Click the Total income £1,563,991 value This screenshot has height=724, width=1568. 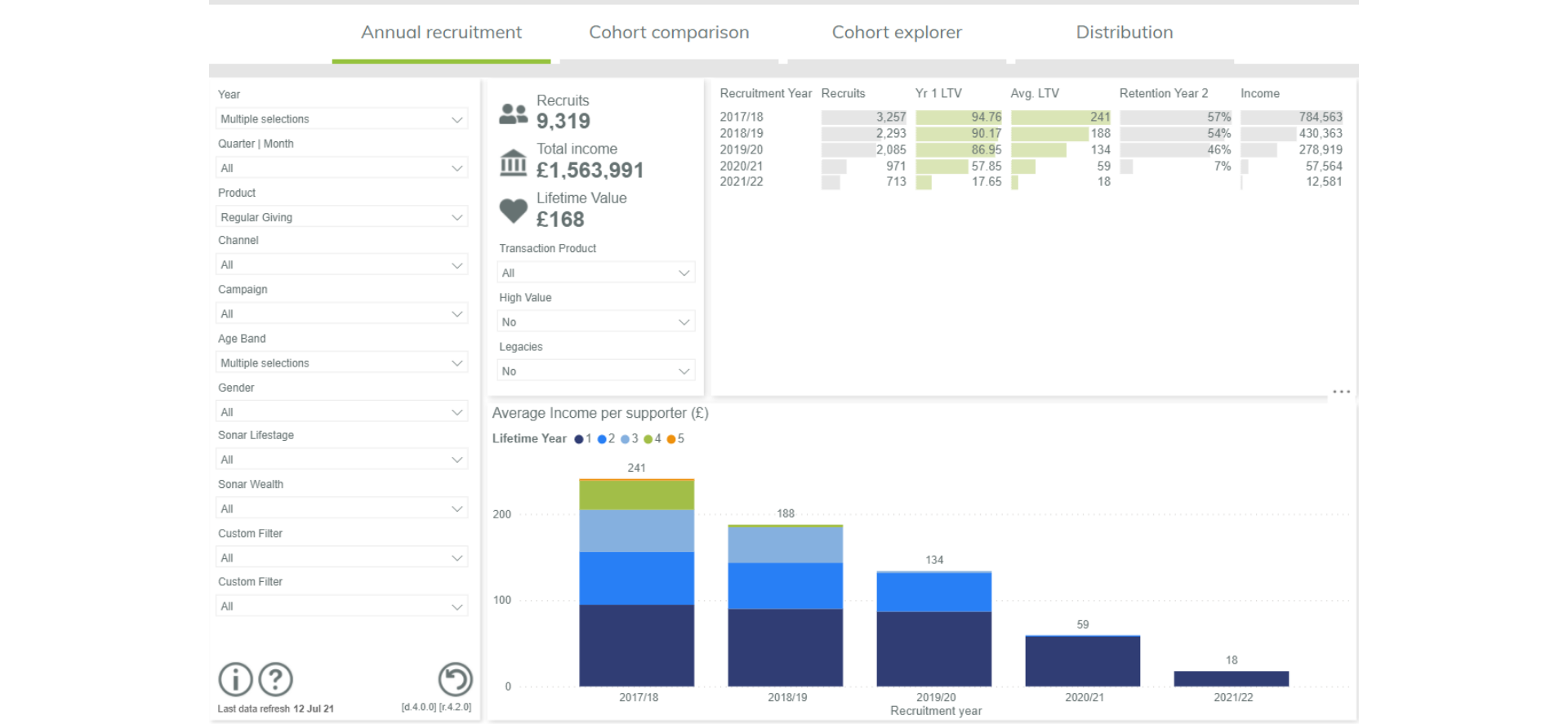click(x=590, y=171)
